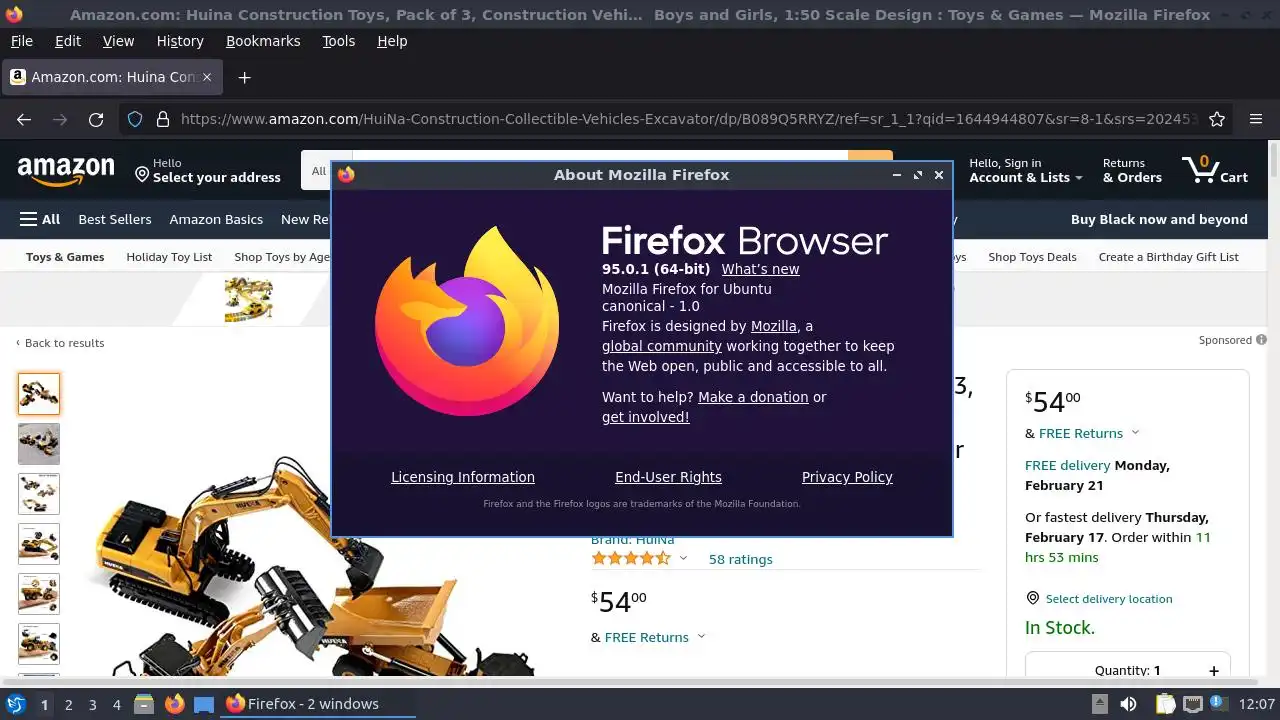Open the Quantity: 1 dropdown

click(1127, 670)
